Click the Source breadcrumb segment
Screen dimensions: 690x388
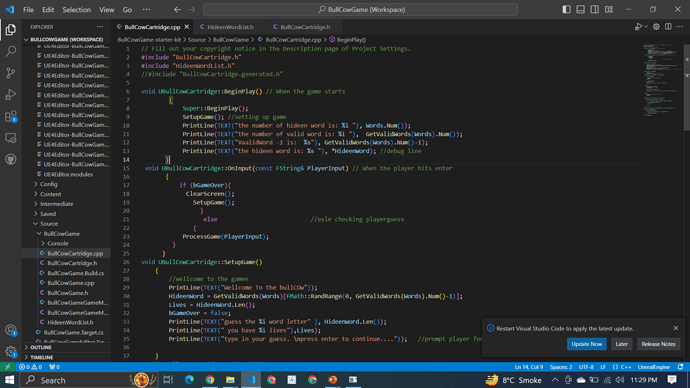pos(197,40)
